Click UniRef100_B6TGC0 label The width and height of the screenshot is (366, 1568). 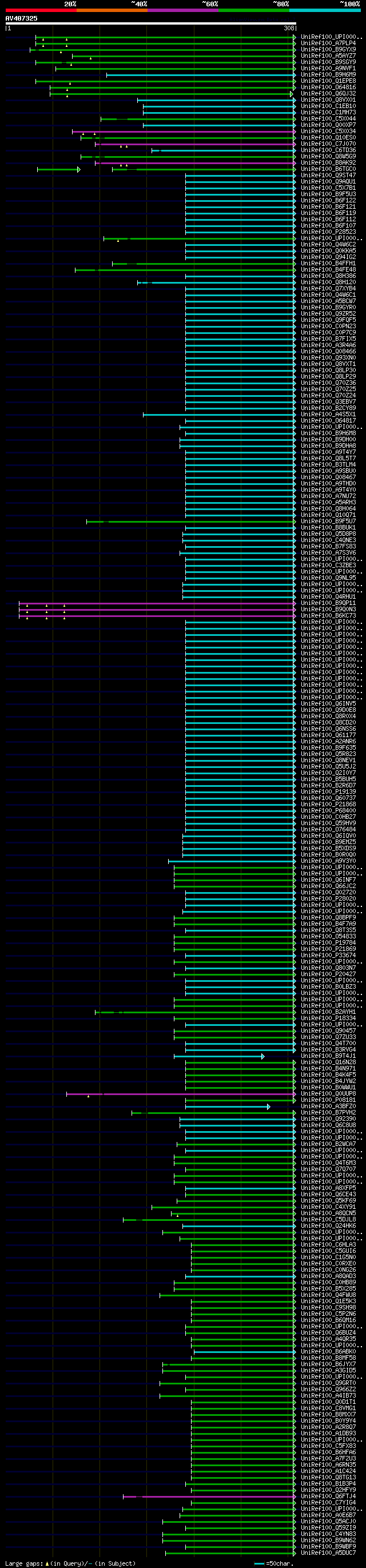328,169
